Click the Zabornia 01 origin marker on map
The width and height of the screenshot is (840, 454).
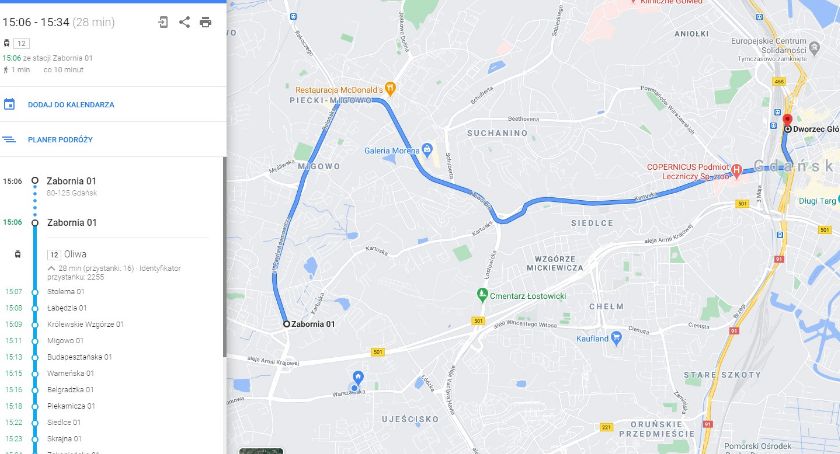[x=287, y=324]
